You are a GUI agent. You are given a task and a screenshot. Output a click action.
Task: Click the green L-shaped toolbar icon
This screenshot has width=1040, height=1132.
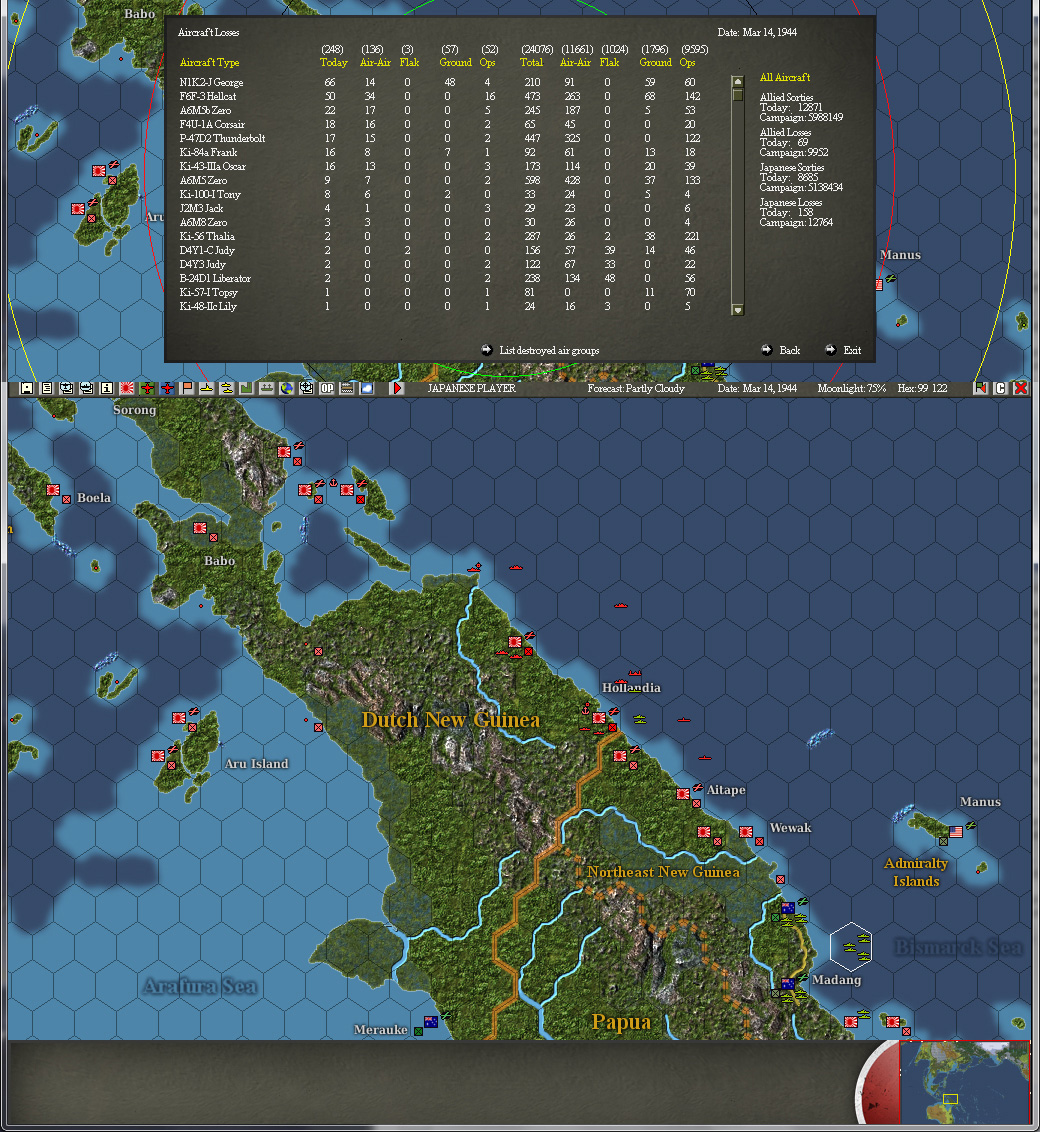click(246, 388)
